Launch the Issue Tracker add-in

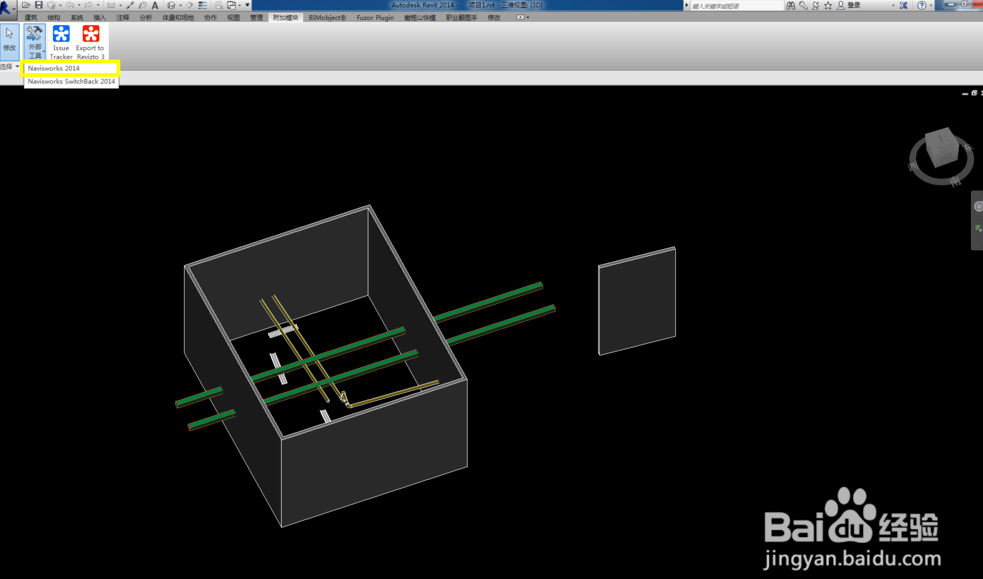pos(61,41)
